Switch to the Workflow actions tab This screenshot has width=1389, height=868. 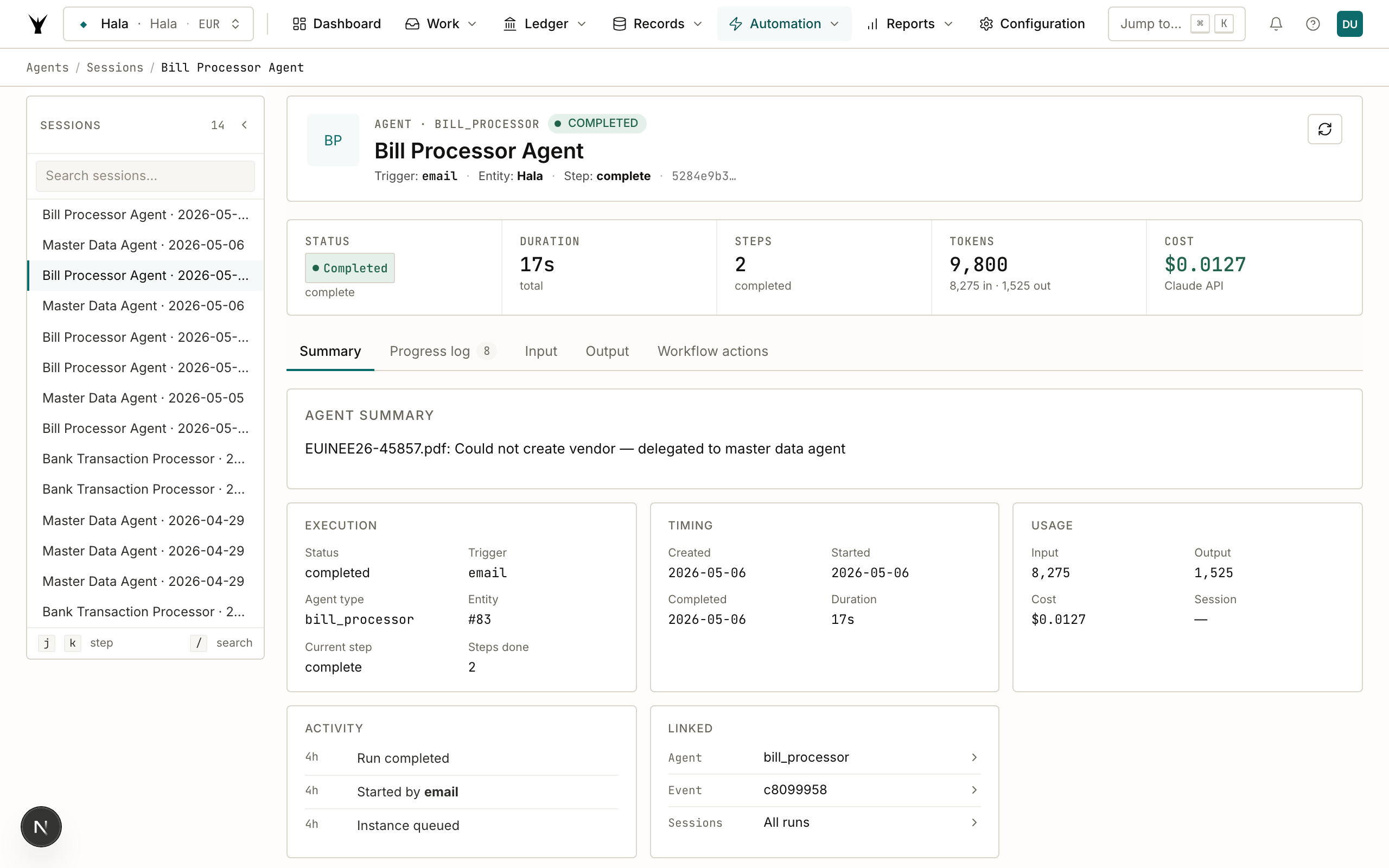(x=713, y=352)
